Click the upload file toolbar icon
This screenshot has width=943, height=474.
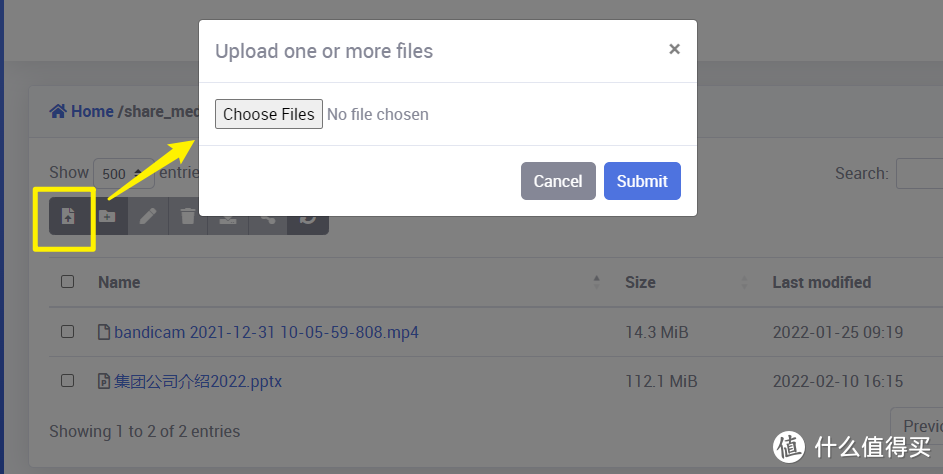(x=68, y=216)
